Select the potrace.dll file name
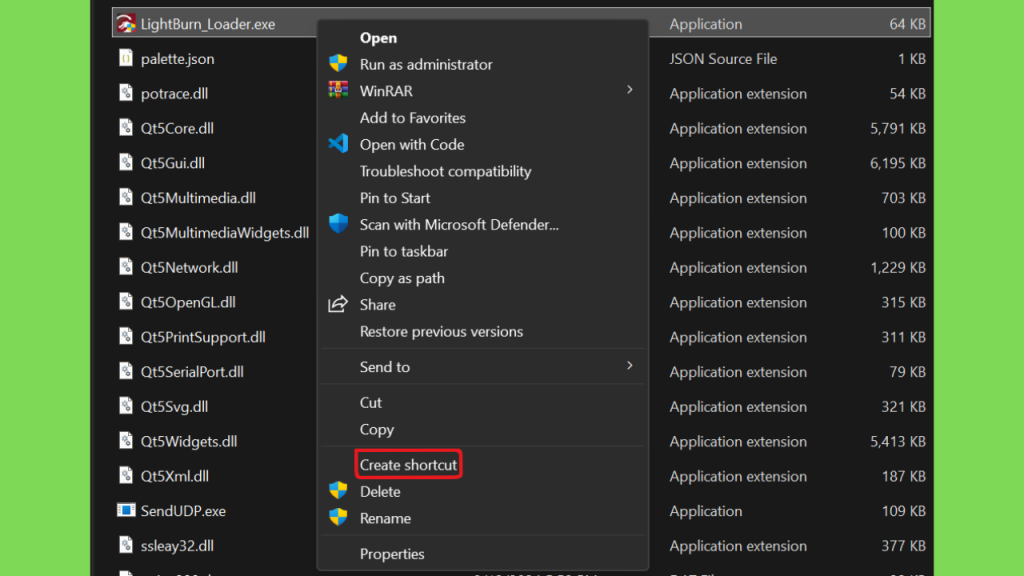The height and width of the screenshot is (576, 1024). 174,93
